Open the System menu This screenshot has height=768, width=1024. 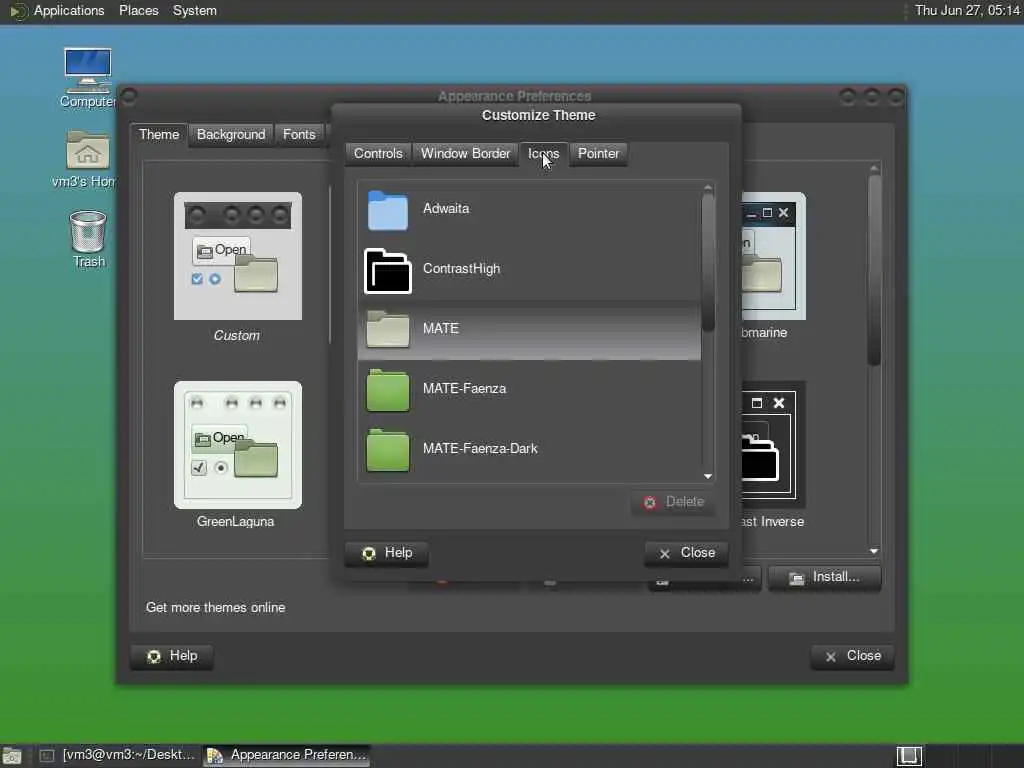click(x=195, y=11)
